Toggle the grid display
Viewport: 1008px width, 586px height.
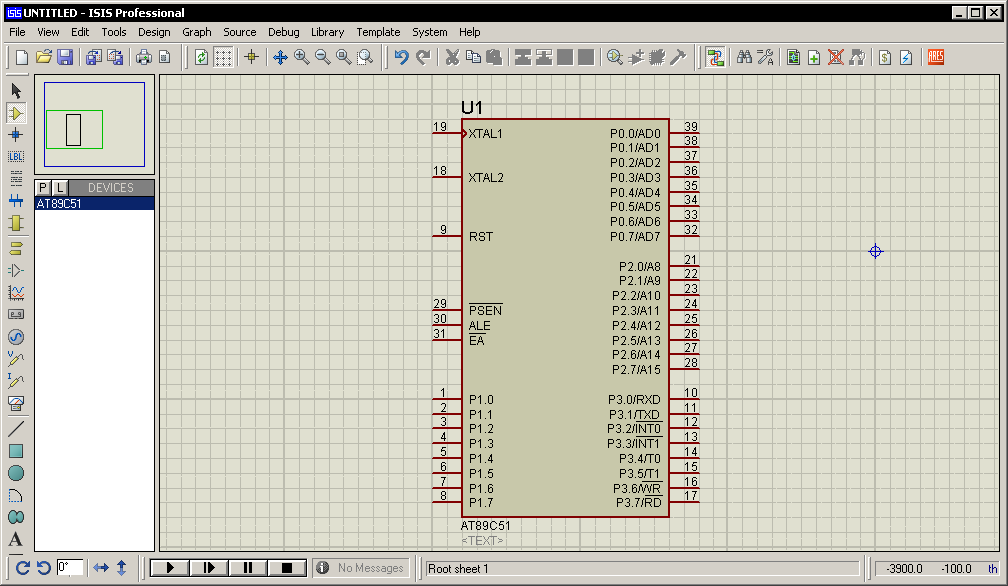pos(223,57)
